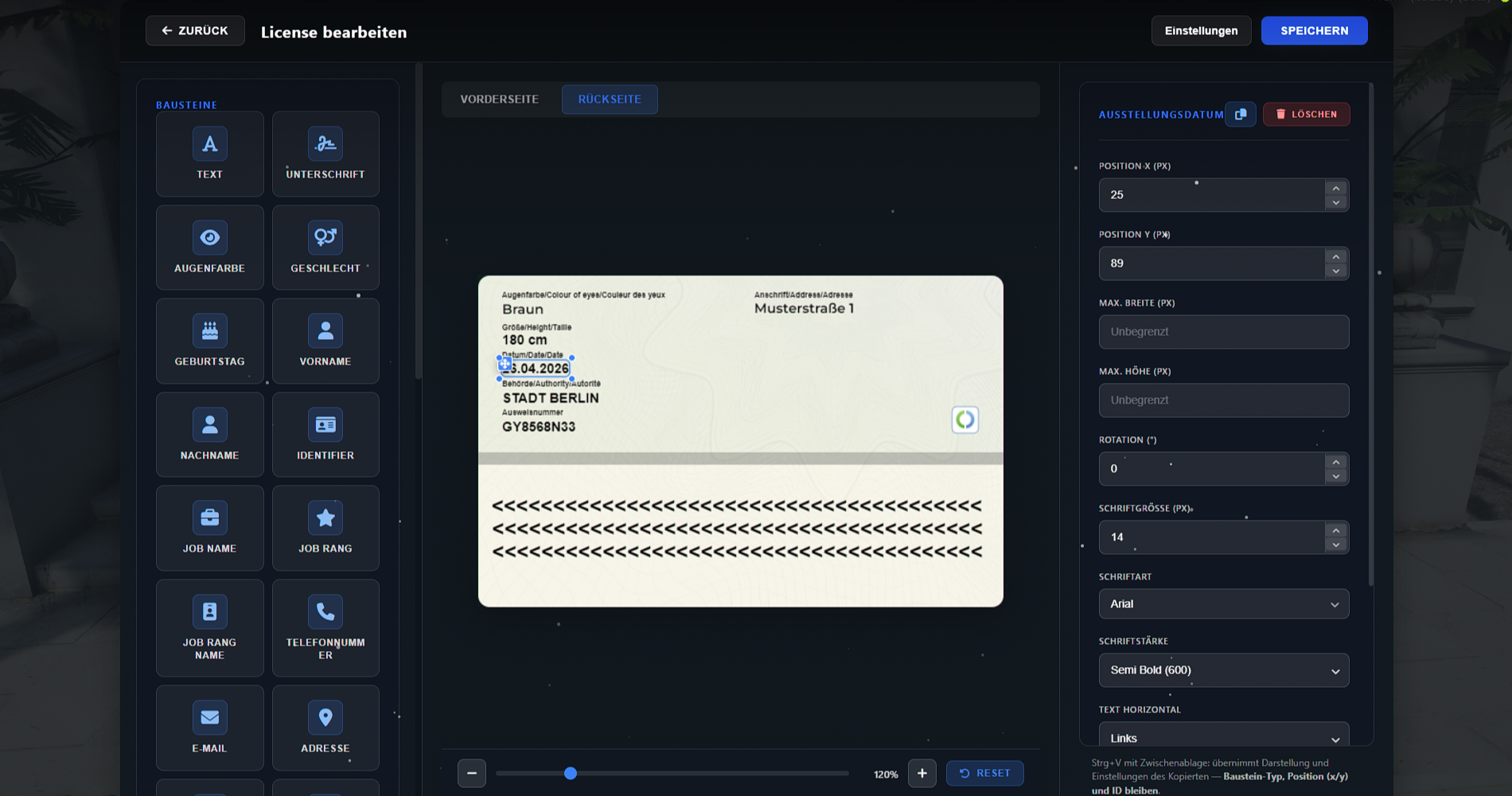
Task: Add the Job Name briefcase block
Action: click(209, 528)
